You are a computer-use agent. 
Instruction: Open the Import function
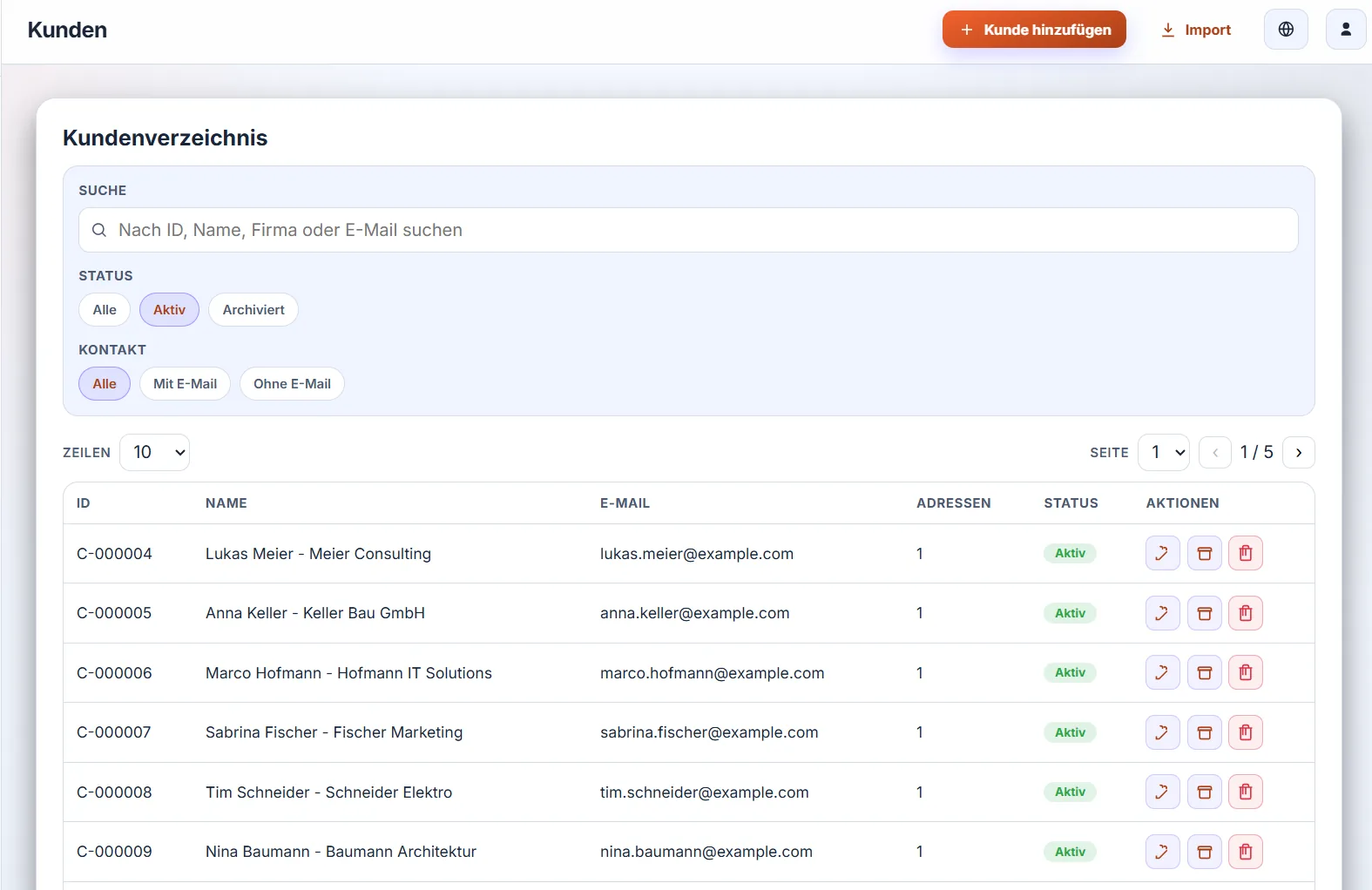(x=1196, y=30)
